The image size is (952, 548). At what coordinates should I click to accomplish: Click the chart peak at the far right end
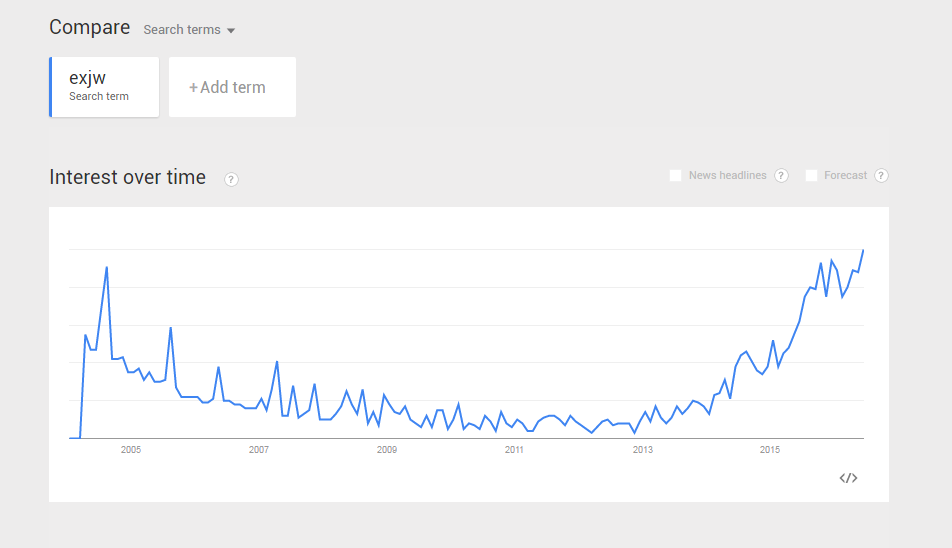tap(863, 251)
